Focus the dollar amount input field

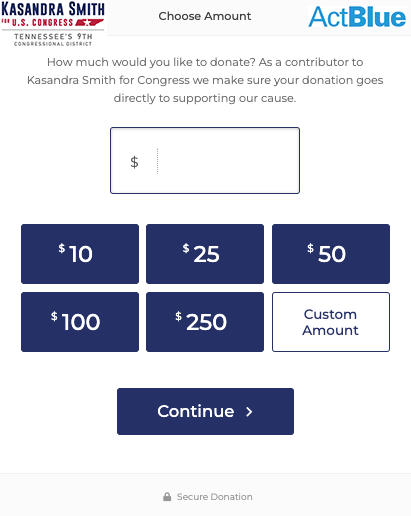point(205,160)
